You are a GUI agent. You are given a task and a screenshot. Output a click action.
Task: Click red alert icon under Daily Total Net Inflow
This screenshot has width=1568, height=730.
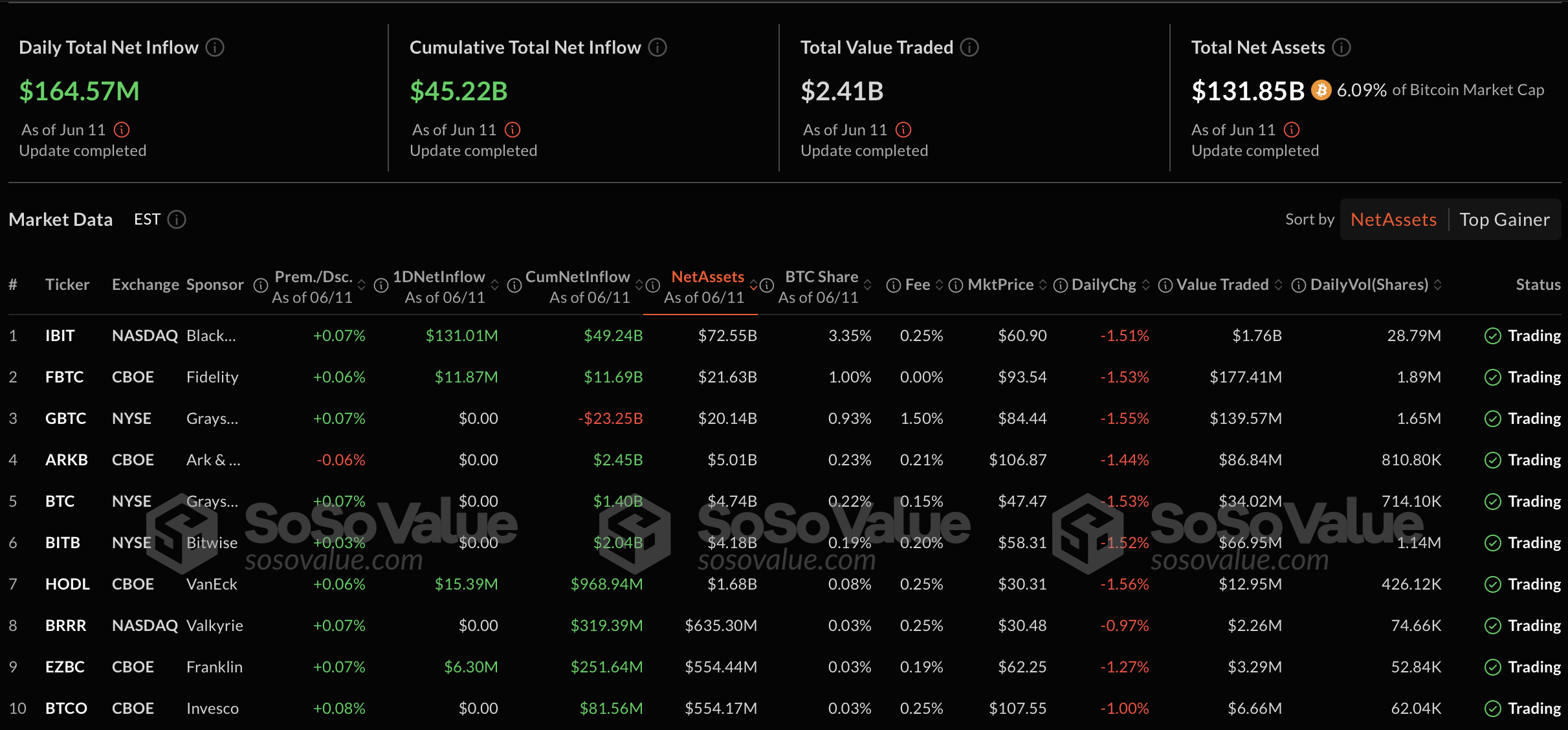coord(122,130)
